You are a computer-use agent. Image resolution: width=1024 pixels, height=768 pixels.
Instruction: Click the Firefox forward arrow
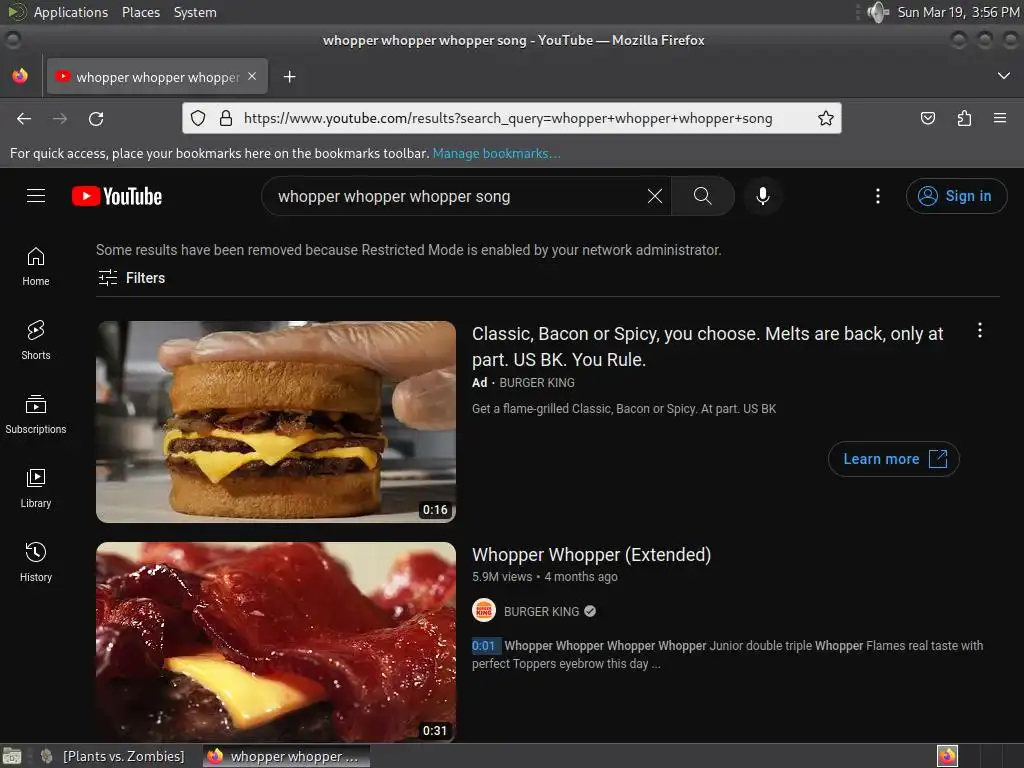click(x=60, y=118)
